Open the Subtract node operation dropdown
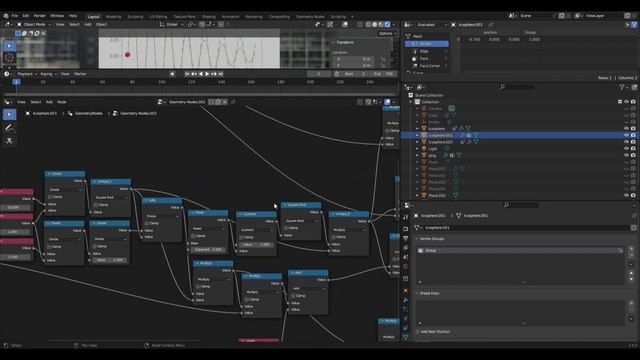 [256, 230]
